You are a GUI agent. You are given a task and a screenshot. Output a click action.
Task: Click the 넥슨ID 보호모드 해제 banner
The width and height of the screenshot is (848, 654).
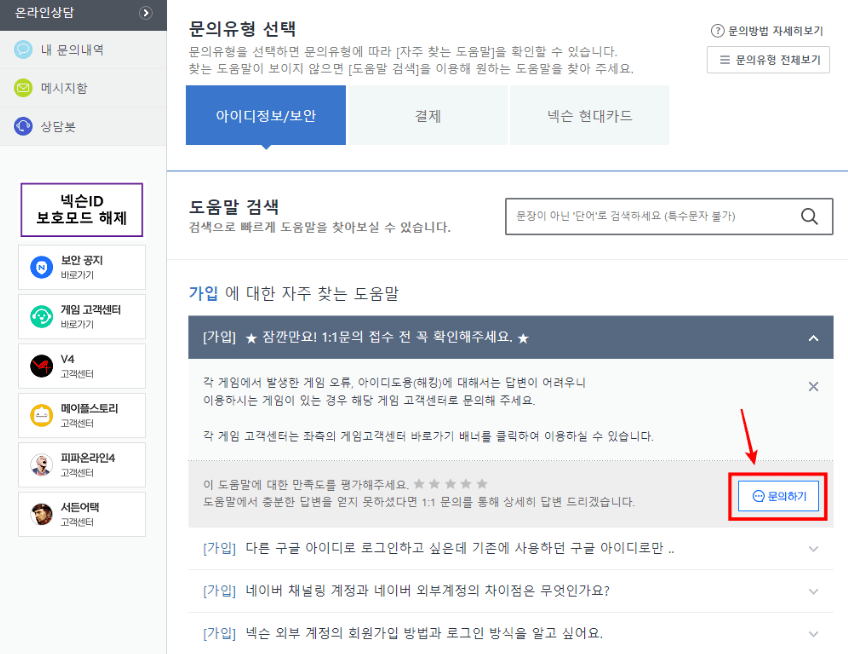(82, 210)
